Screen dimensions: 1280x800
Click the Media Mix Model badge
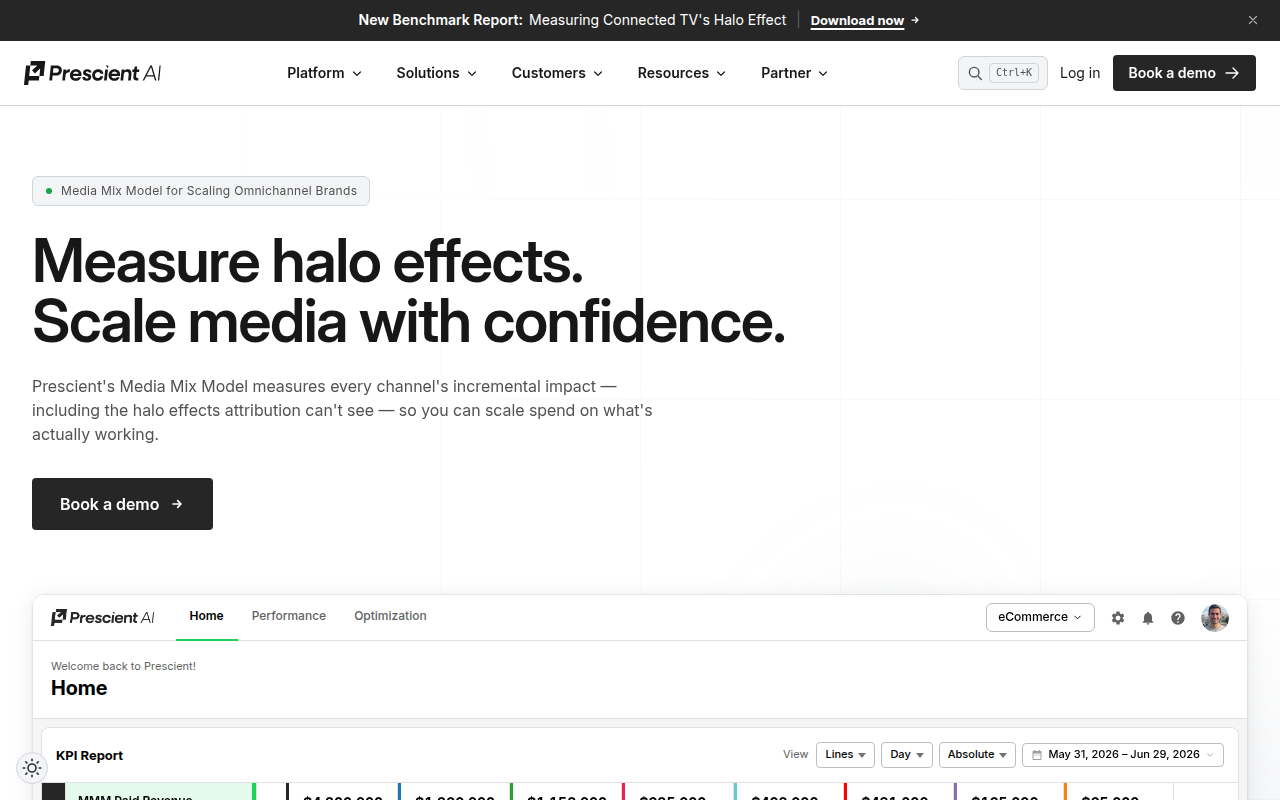pyautogui.click(x=201, y=191)
